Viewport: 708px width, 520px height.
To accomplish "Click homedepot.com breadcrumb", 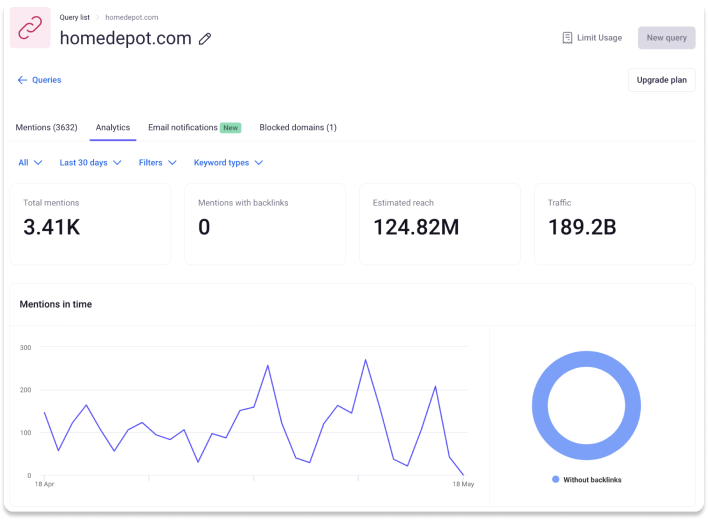I will pos(132,17).
